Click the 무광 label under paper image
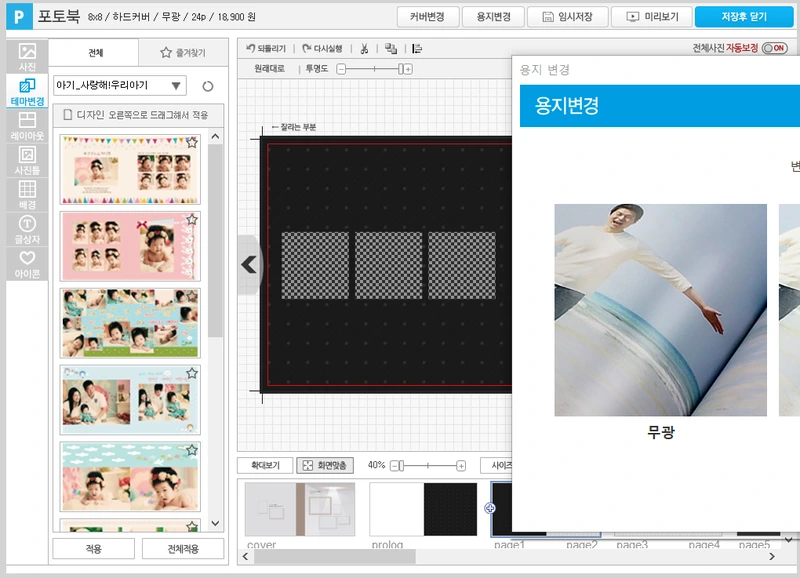 [x=661, y=432]
